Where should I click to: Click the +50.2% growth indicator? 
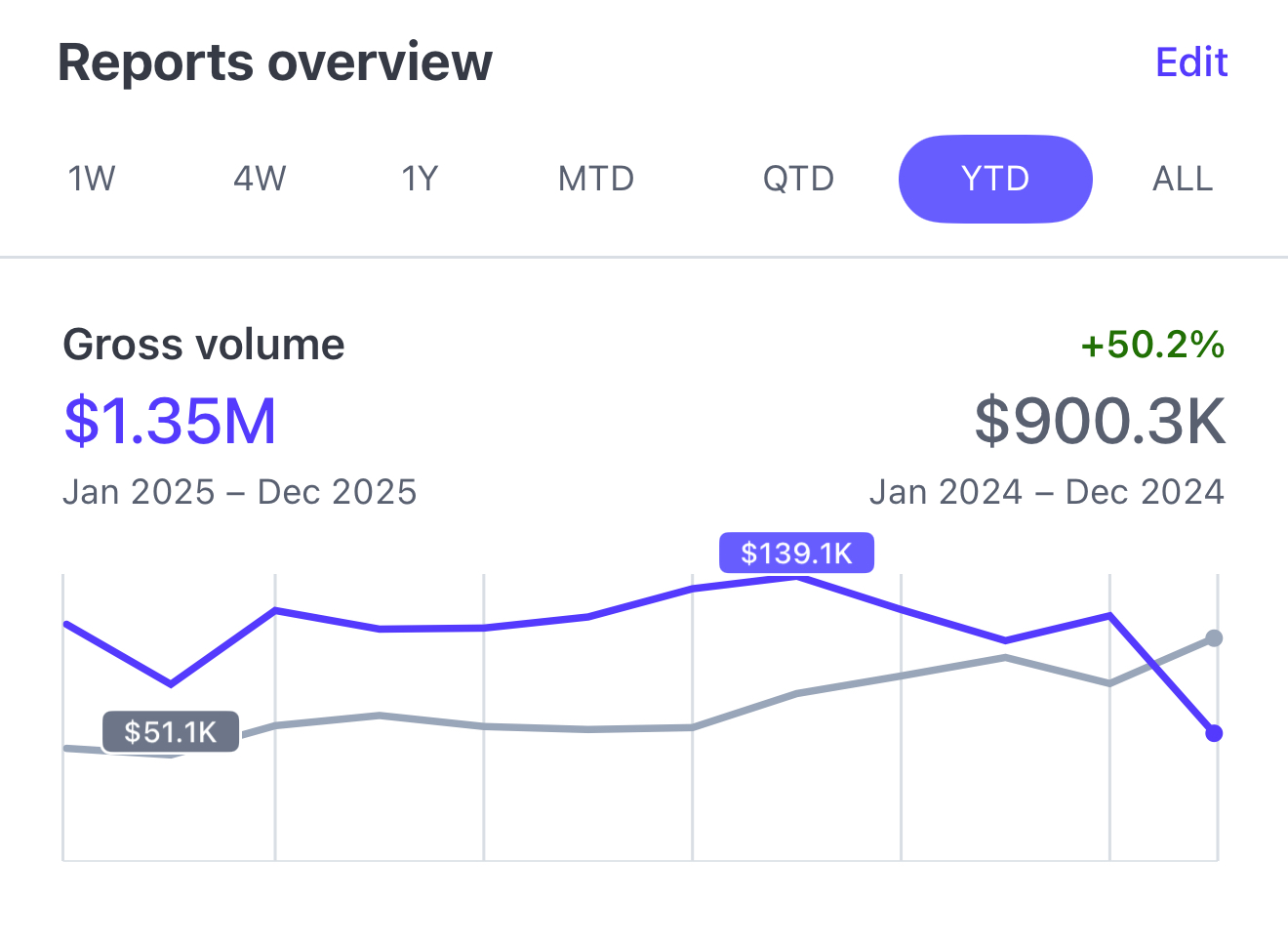pos(1152,345)
